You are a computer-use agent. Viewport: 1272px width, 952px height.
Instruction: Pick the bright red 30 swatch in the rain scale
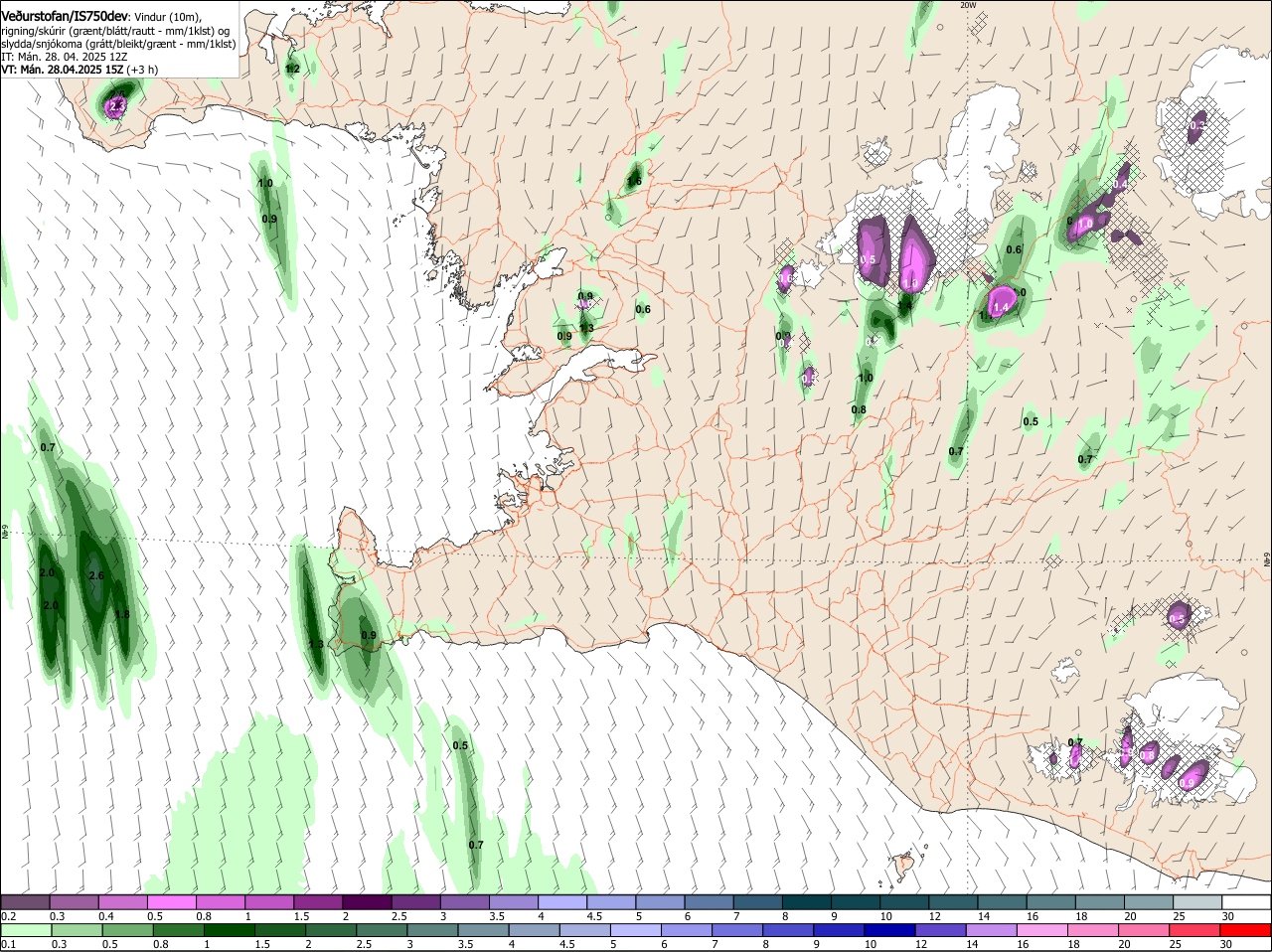click(1245, 930)
